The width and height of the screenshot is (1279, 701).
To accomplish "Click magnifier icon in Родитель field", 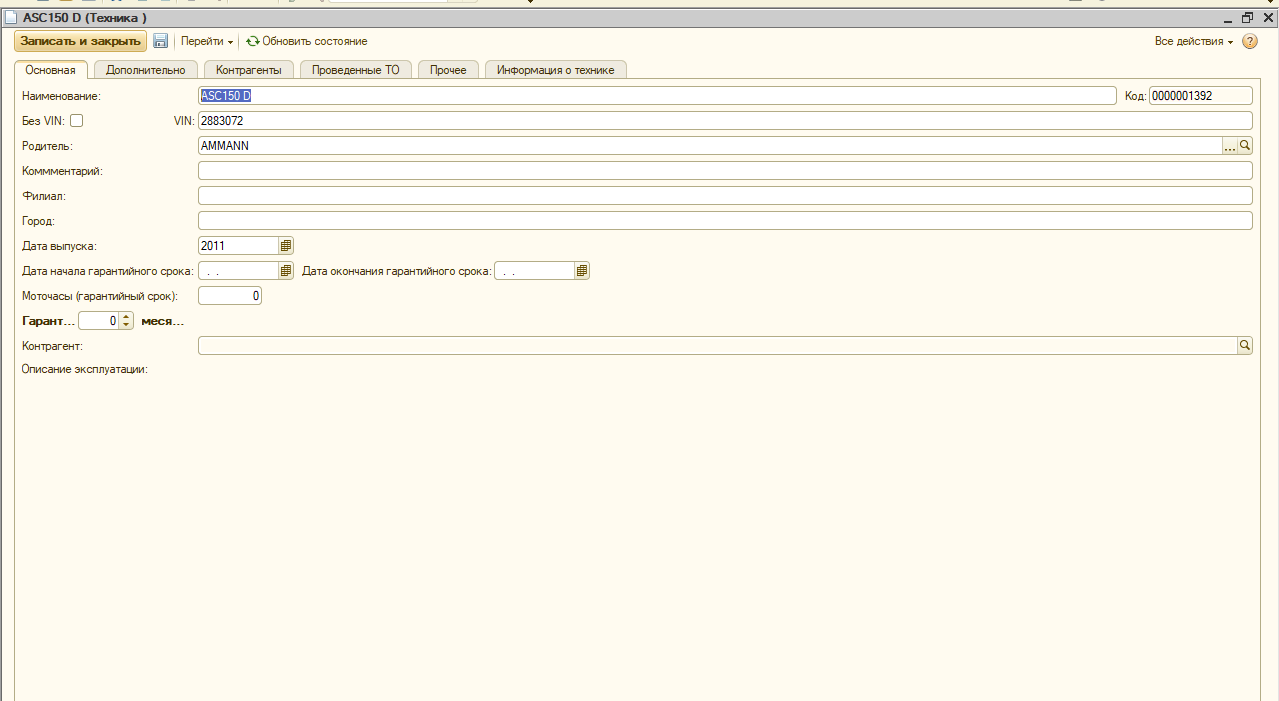I will click(x=1245, y=146).
